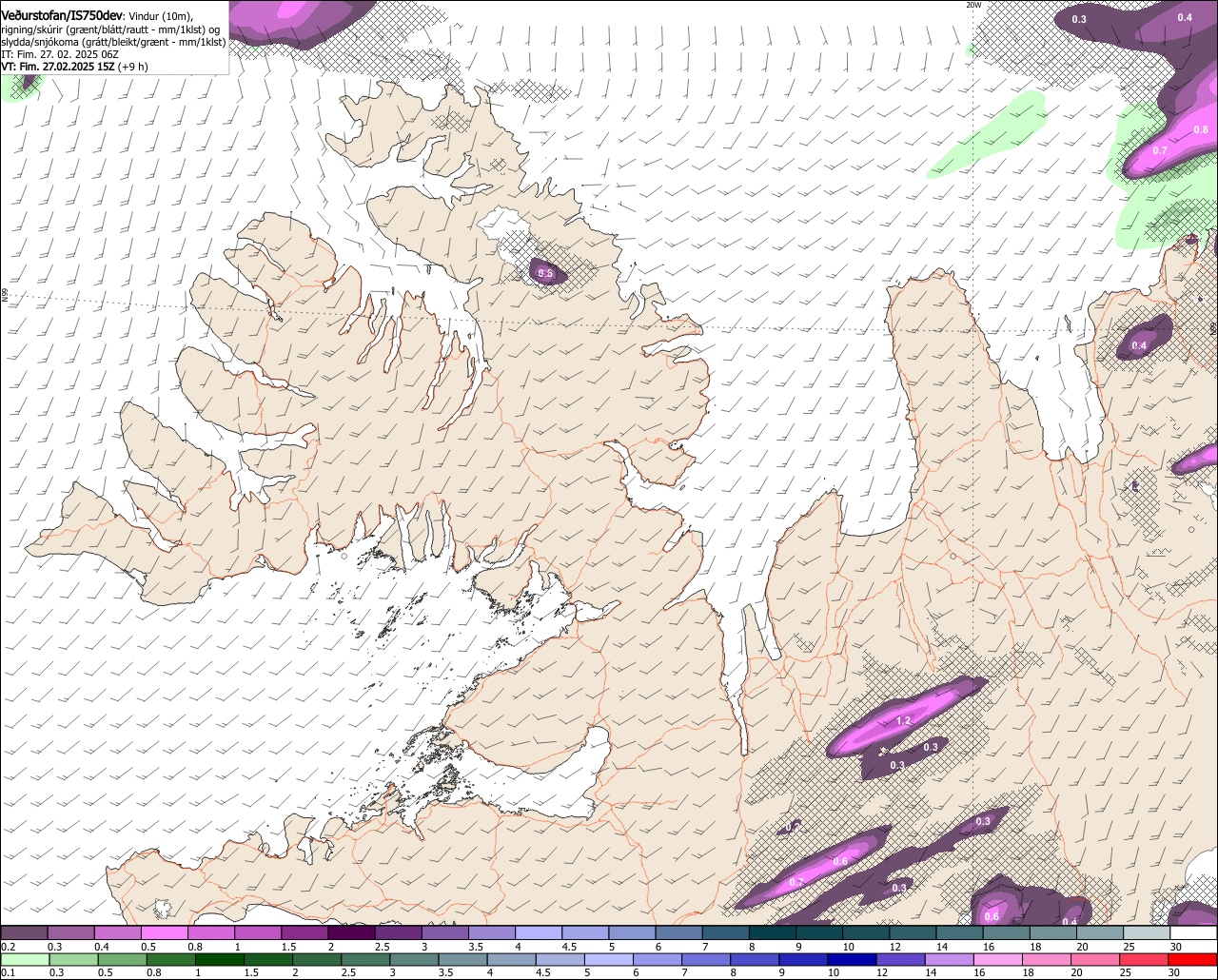Image resolution: width=1218 pixels, height=980 pixels.
Task: Click the 0.8 value in the pink band upper right
Action: click(1201, 129)
